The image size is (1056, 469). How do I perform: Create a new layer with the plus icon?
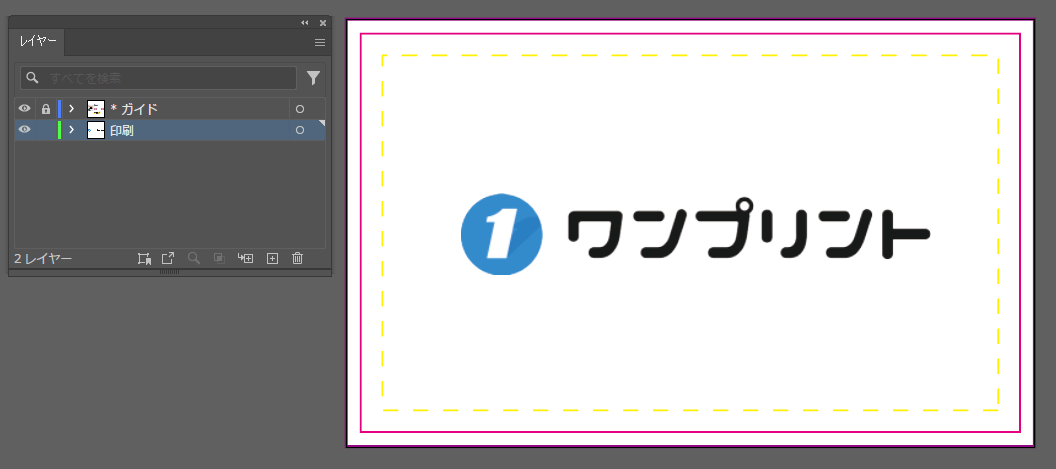[x=272, y=258]
